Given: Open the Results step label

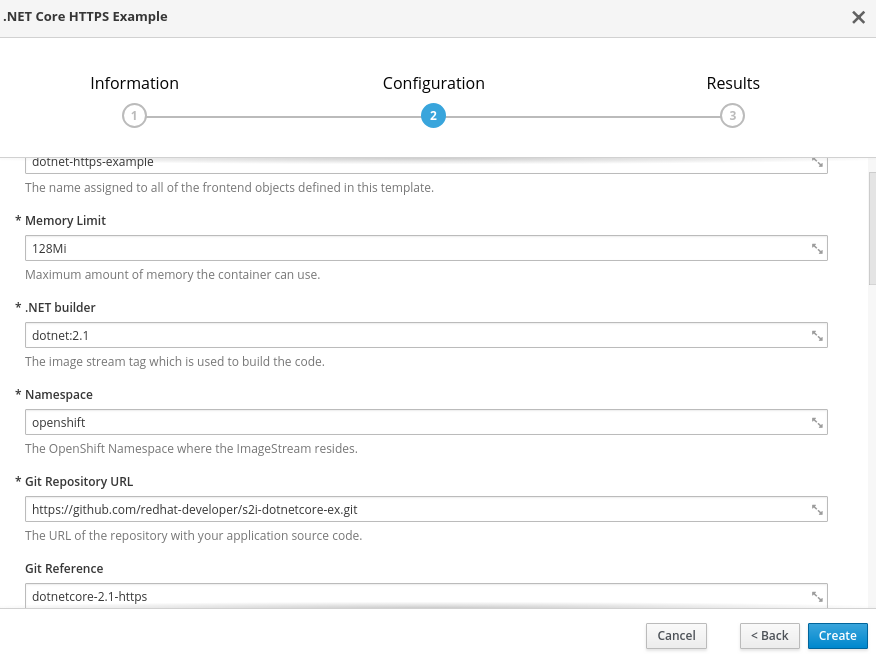Looking at the screenshot, I should [733, 83].
